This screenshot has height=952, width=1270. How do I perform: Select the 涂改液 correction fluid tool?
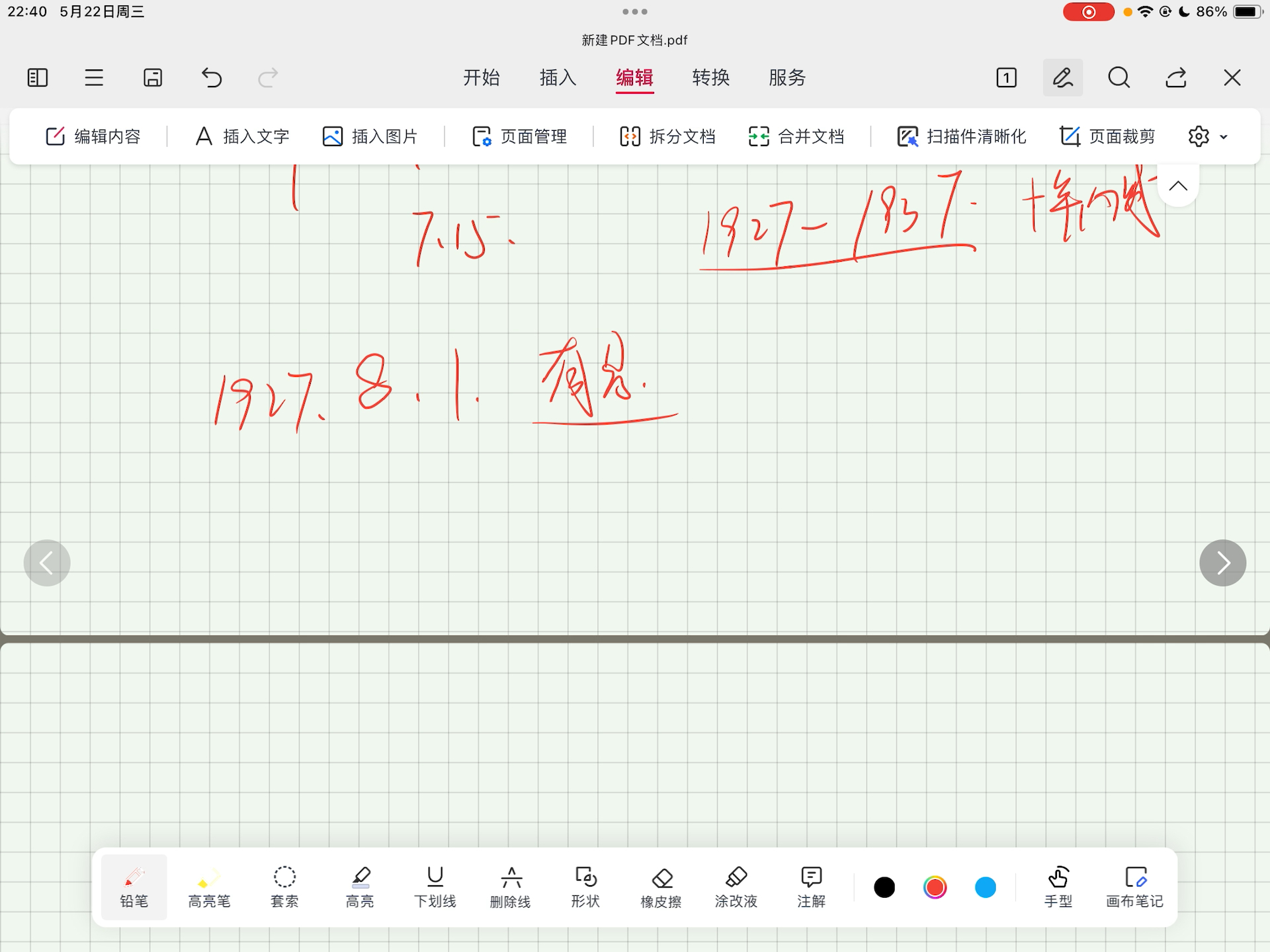pyautogui.click(x=736, y=887)
